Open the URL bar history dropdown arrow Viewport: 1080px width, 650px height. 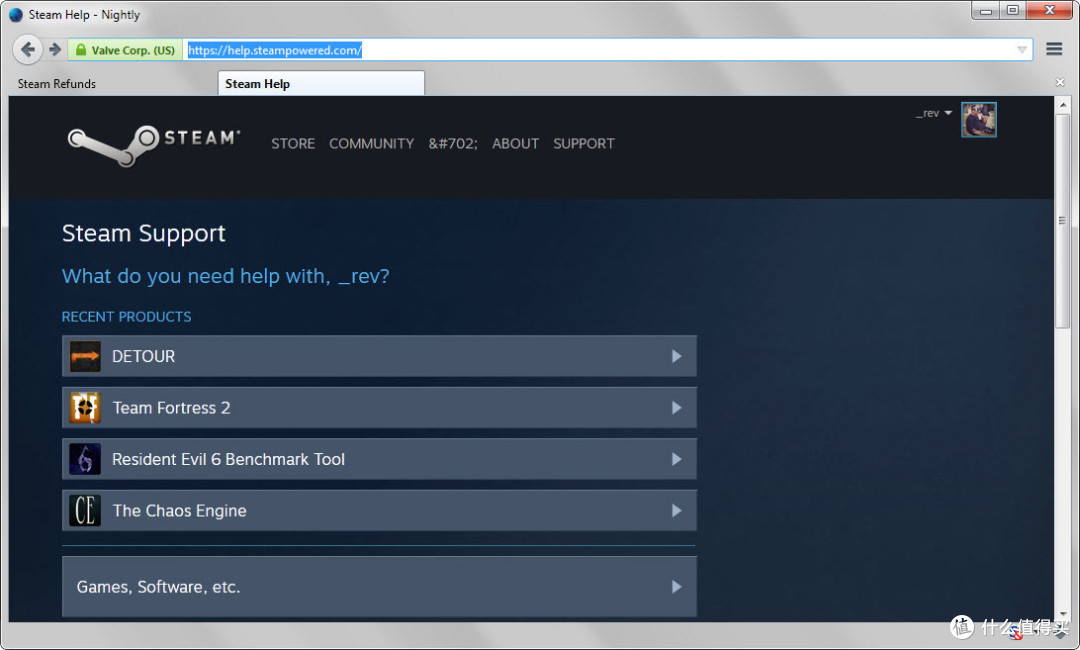point(1022,50)
